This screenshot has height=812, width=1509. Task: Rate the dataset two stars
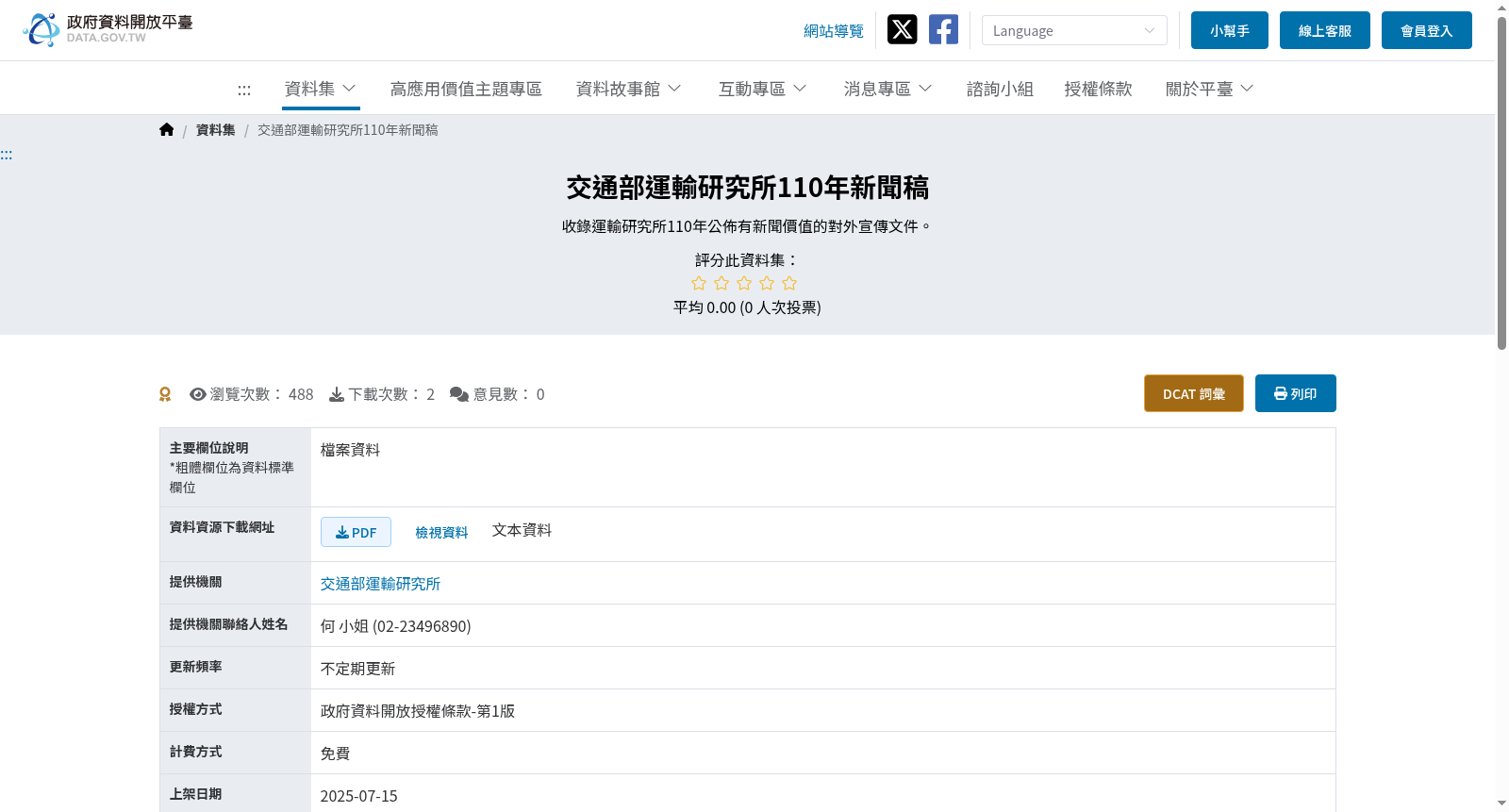[x=721, y=283]
